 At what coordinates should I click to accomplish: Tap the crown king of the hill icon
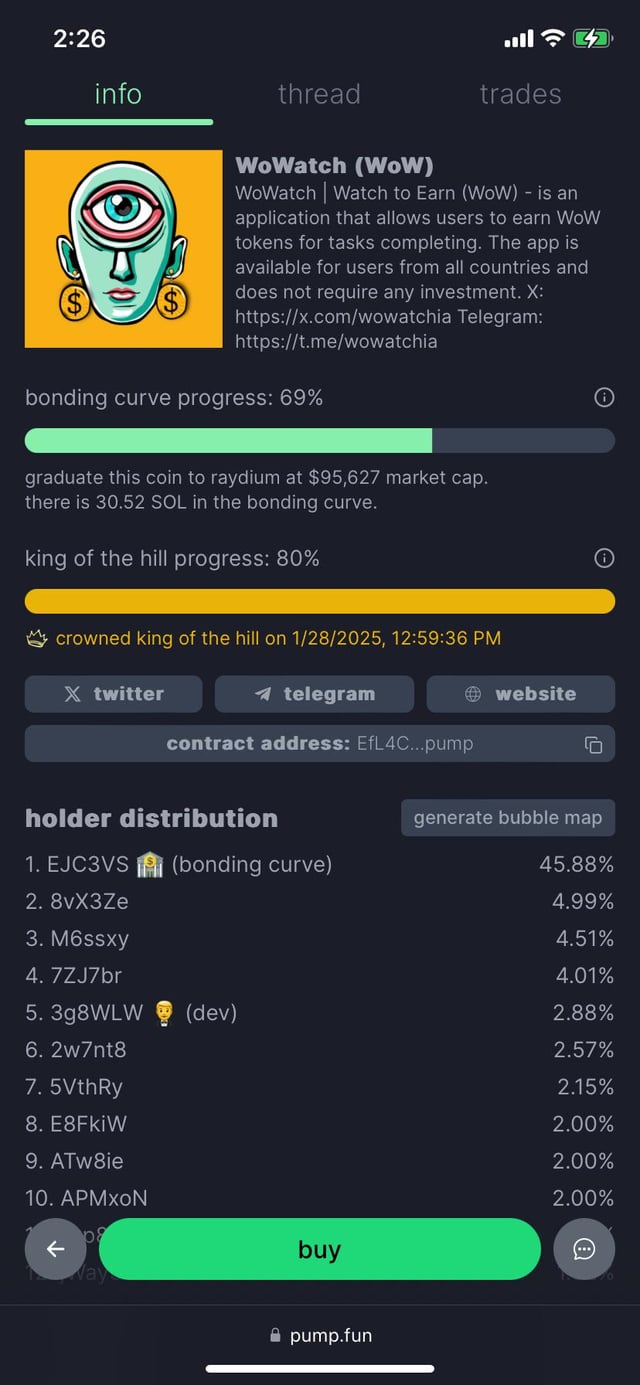(36, 639)
